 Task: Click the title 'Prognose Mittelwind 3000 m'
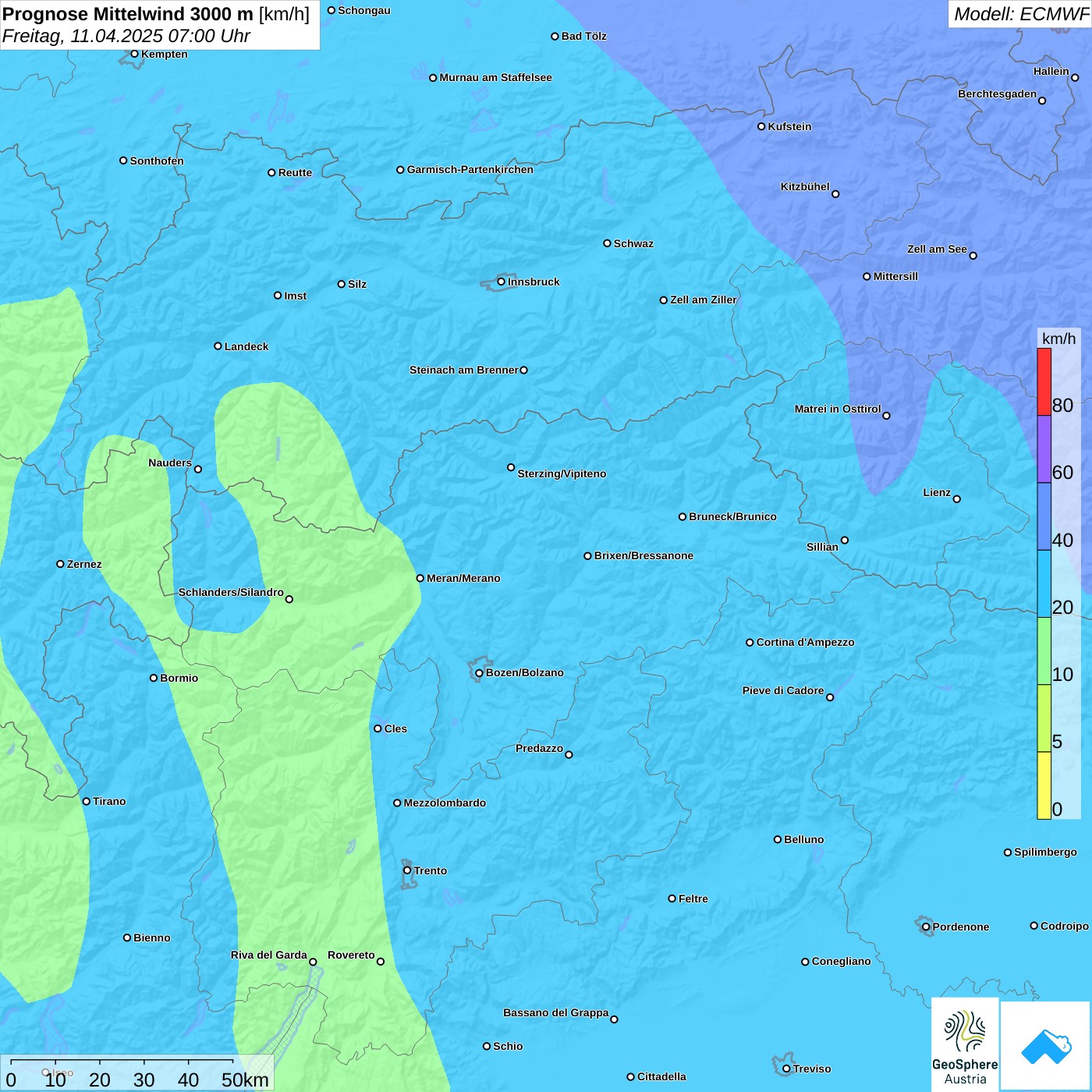[x=128, y=14]
